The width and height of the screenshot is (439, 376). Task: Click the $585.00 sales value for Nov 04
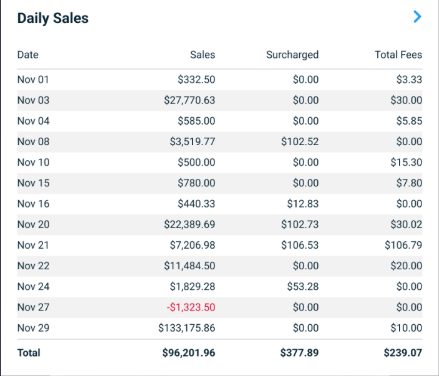[196, 121]
